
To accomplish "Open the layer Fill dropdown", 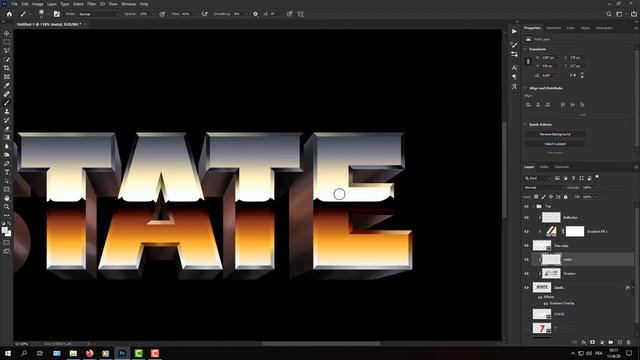I will [x=596, y=197].
